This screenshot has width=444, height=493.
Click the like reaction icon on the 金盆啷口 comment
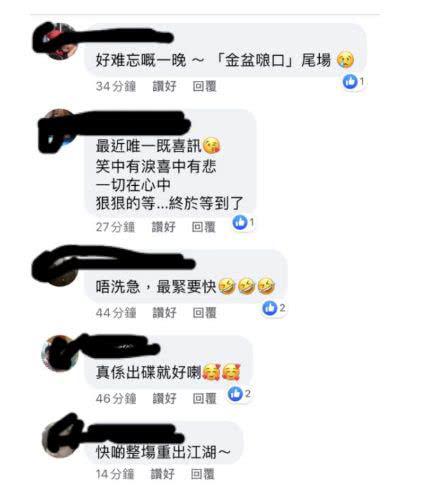[350, 82]
